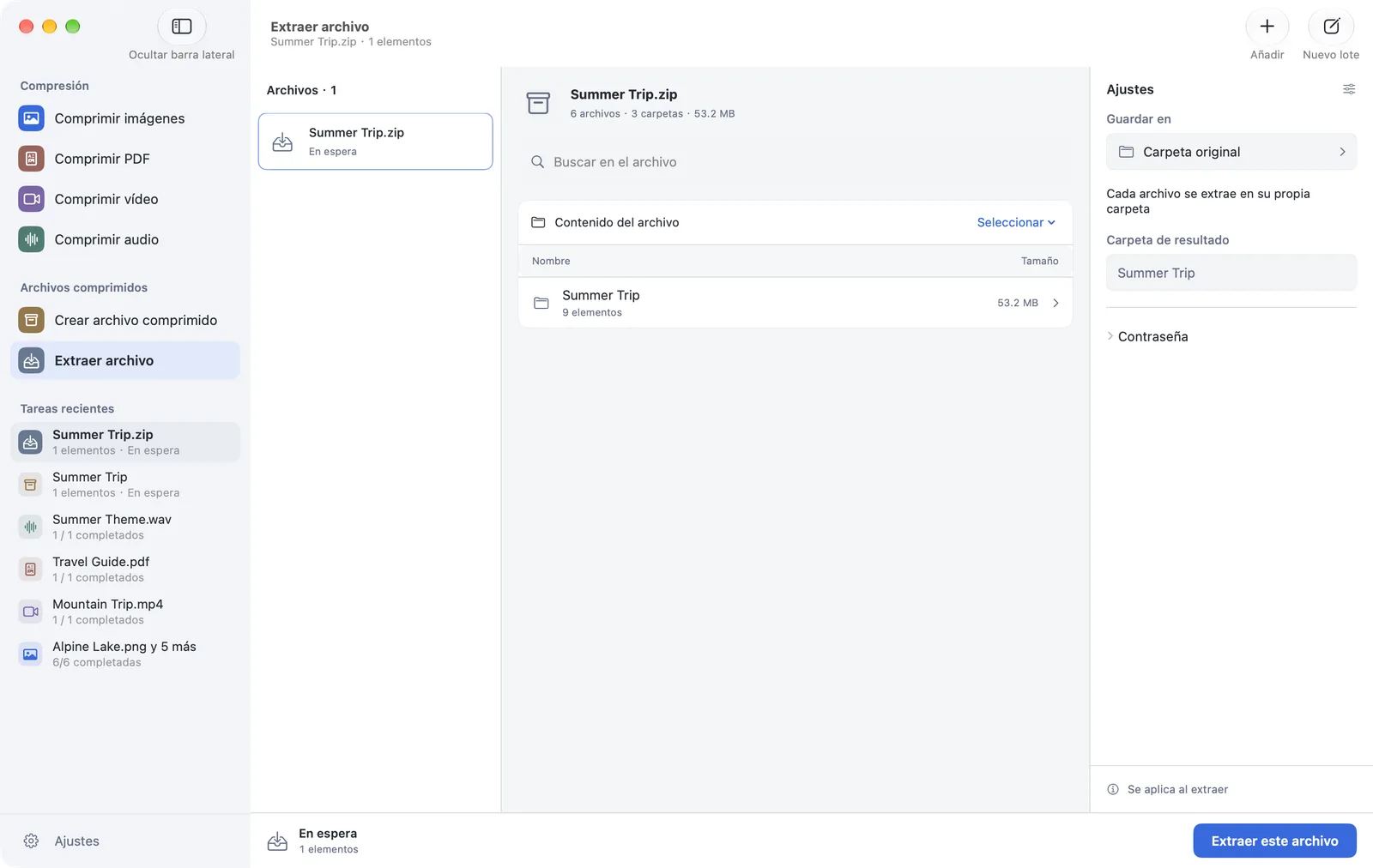
Task: Open recent task Summer Theme.wav
Action: [125, 527]
